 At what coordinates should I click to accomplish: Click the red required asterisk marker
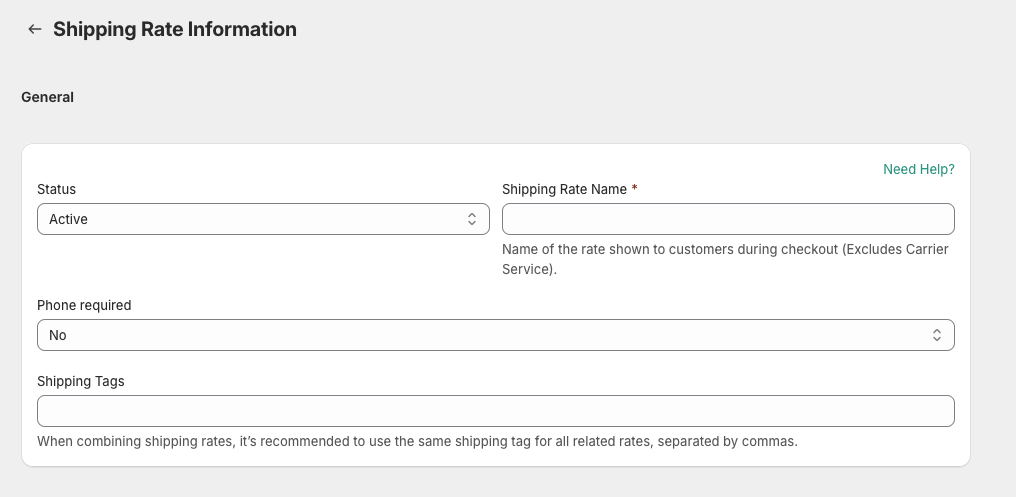tap(634, 189)
